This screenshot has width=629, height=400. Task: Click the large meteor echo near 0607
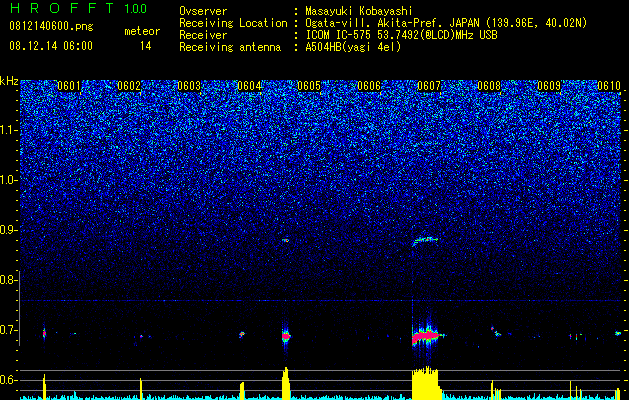pyautogui.click(x=426, y=335)
